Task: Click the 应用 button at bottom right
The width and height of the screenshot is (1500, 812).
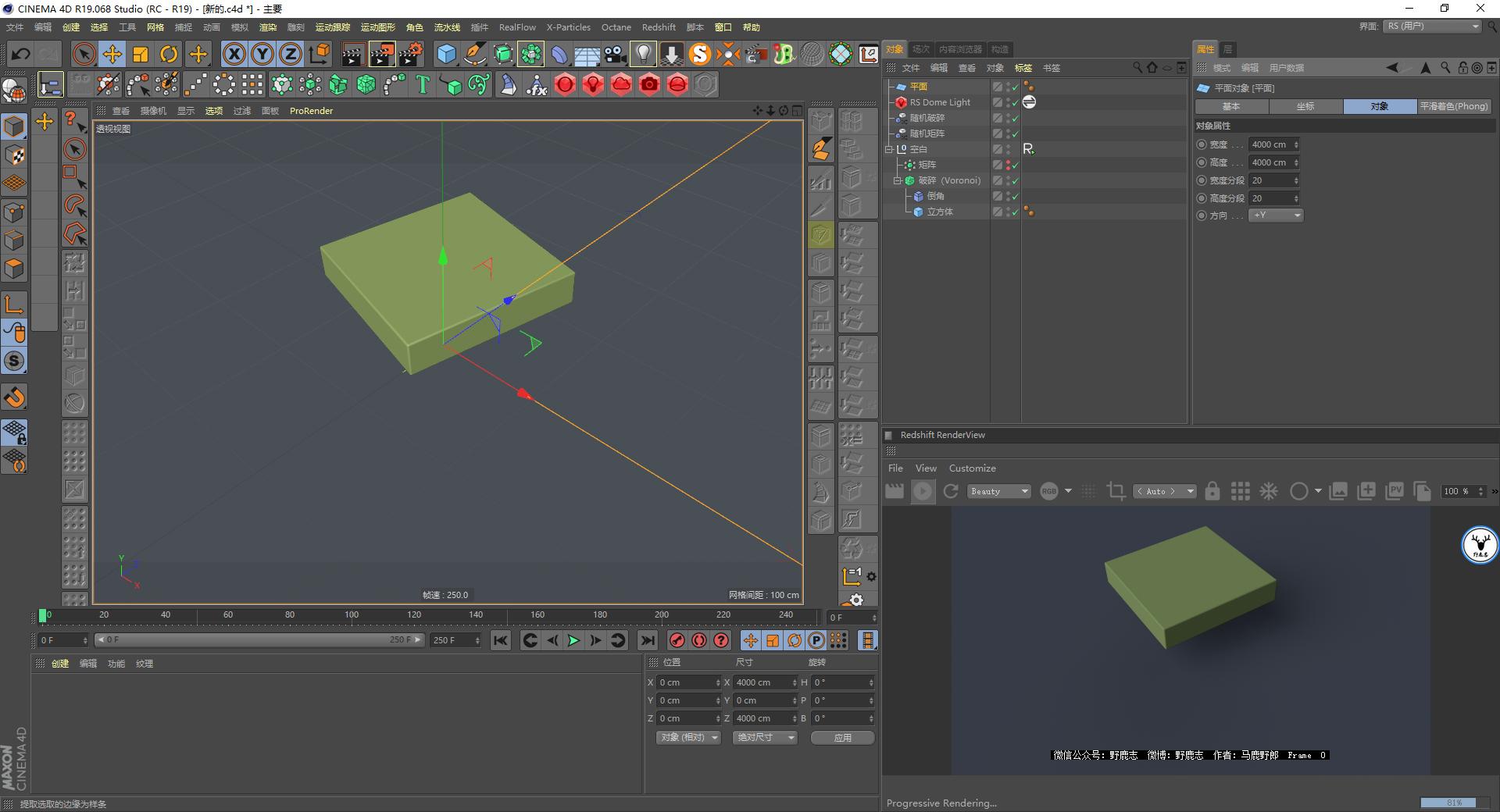Action: coord(842,737)
